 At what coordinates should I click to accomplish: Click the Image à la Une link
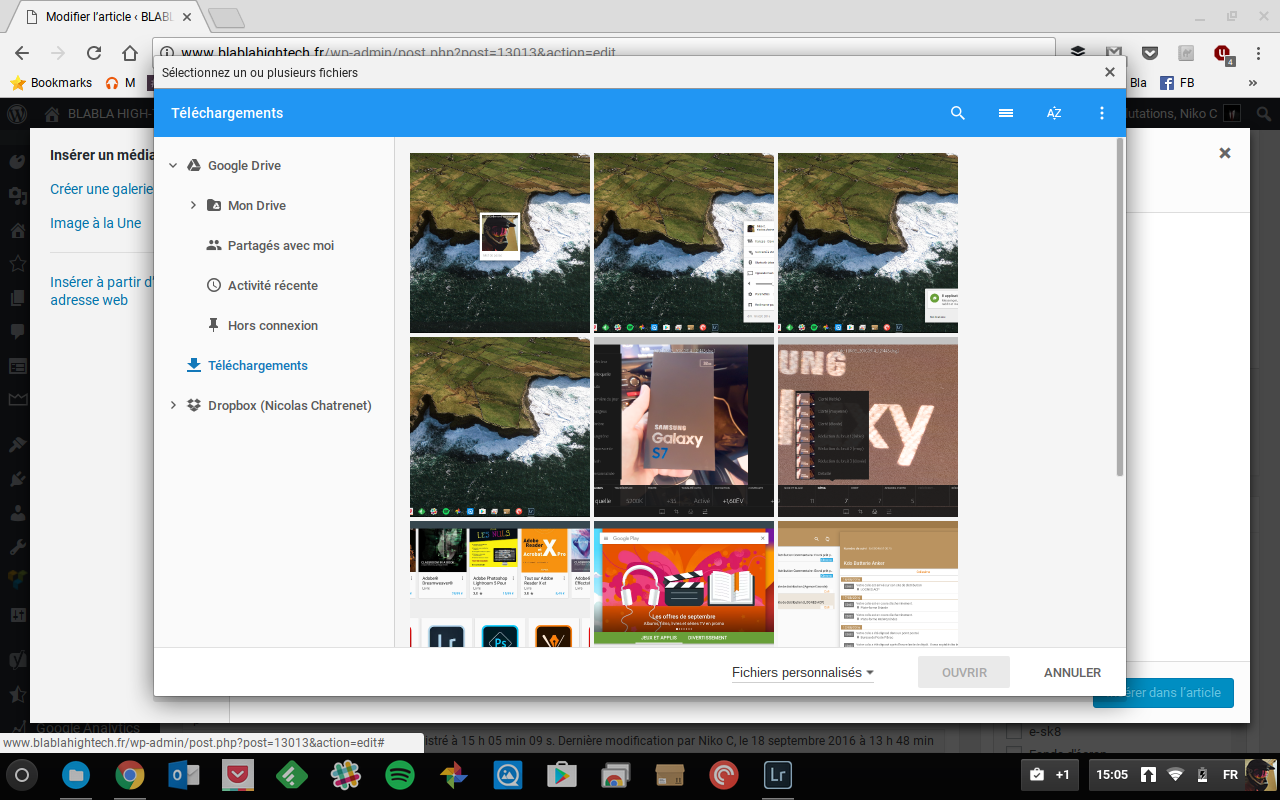pyautogui.click(x=96, y=223)
